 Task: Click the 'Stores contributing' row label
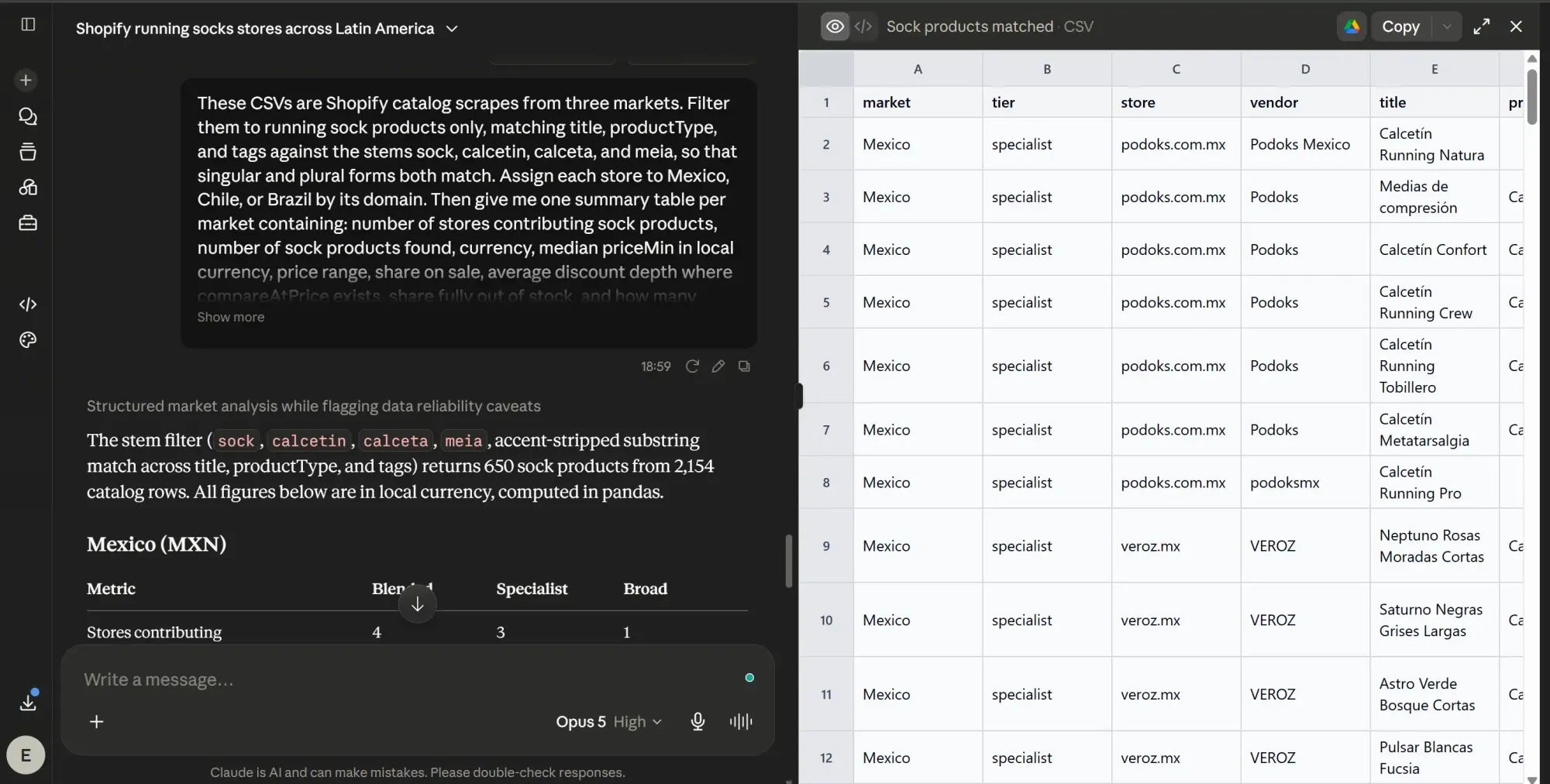point(154,632)
